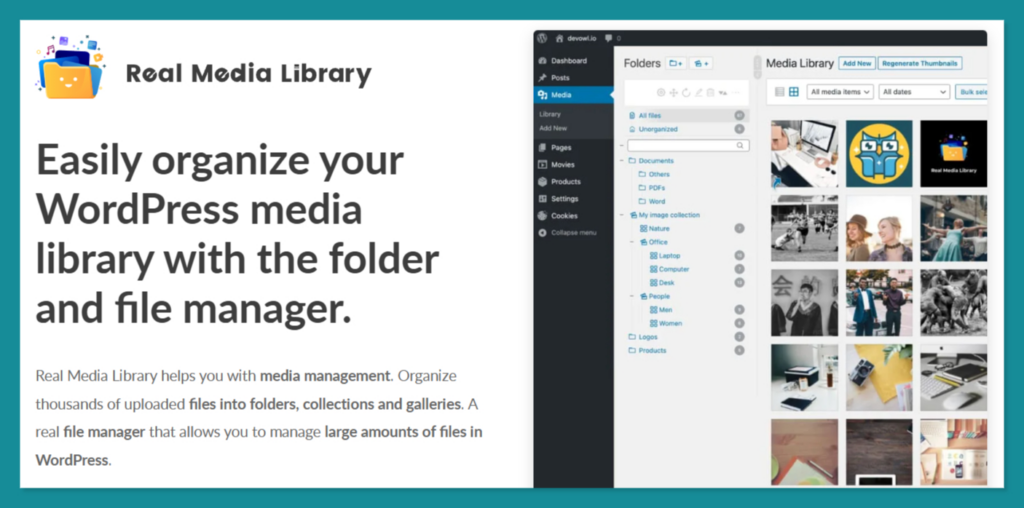The image size is (1024, 508).
Task: Click Collapse menu in the sidebar
Action: pos(573,232)
